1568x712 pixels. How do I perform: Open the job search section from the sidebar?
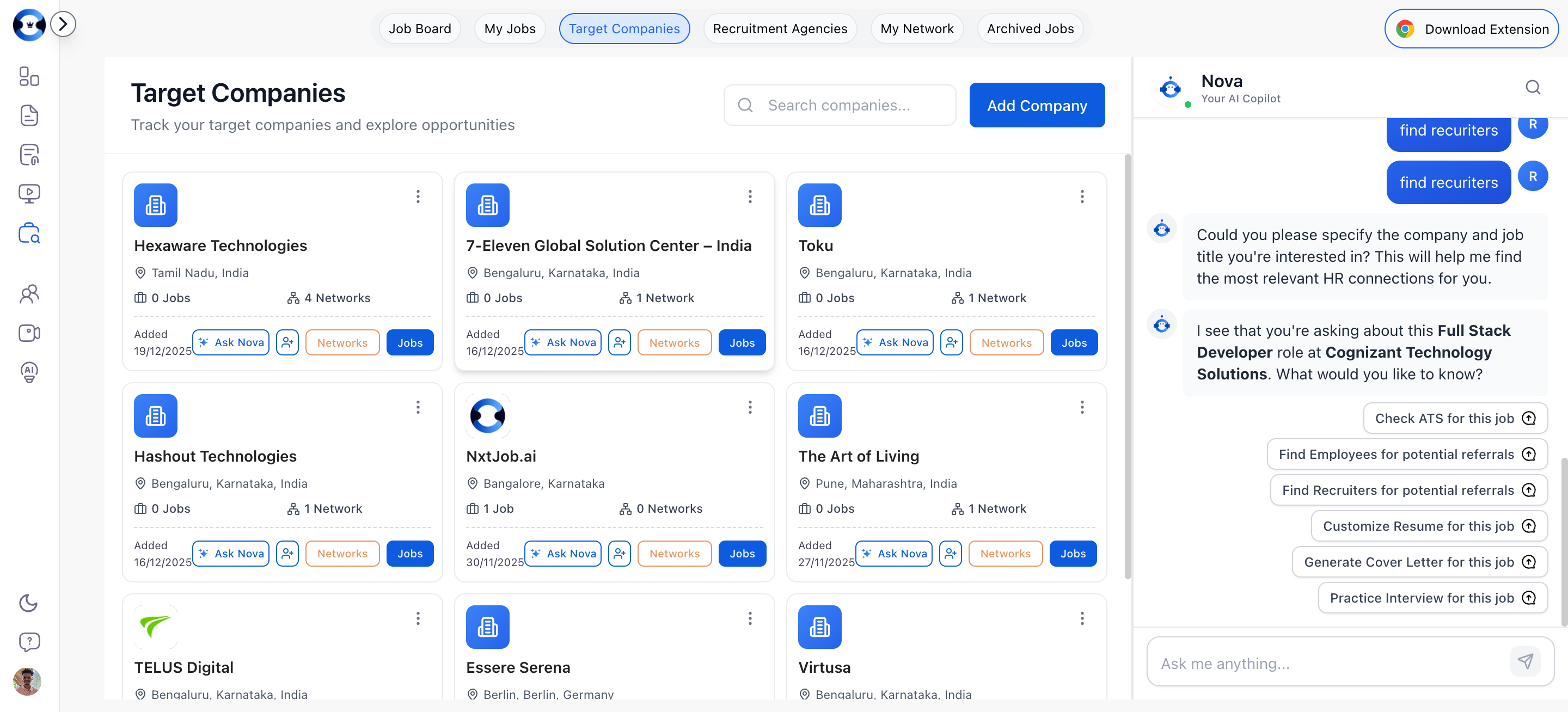pyautogui.click(x=29, y=233)
